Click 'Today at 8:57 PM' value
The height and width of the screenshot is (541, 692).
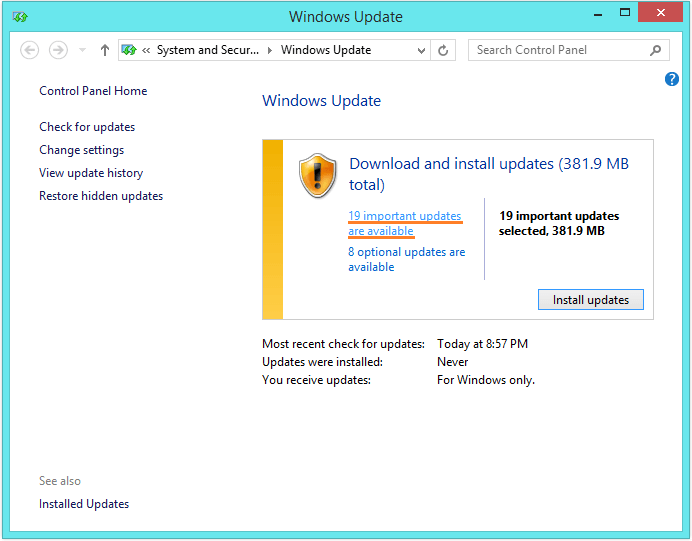coord(482,344)
